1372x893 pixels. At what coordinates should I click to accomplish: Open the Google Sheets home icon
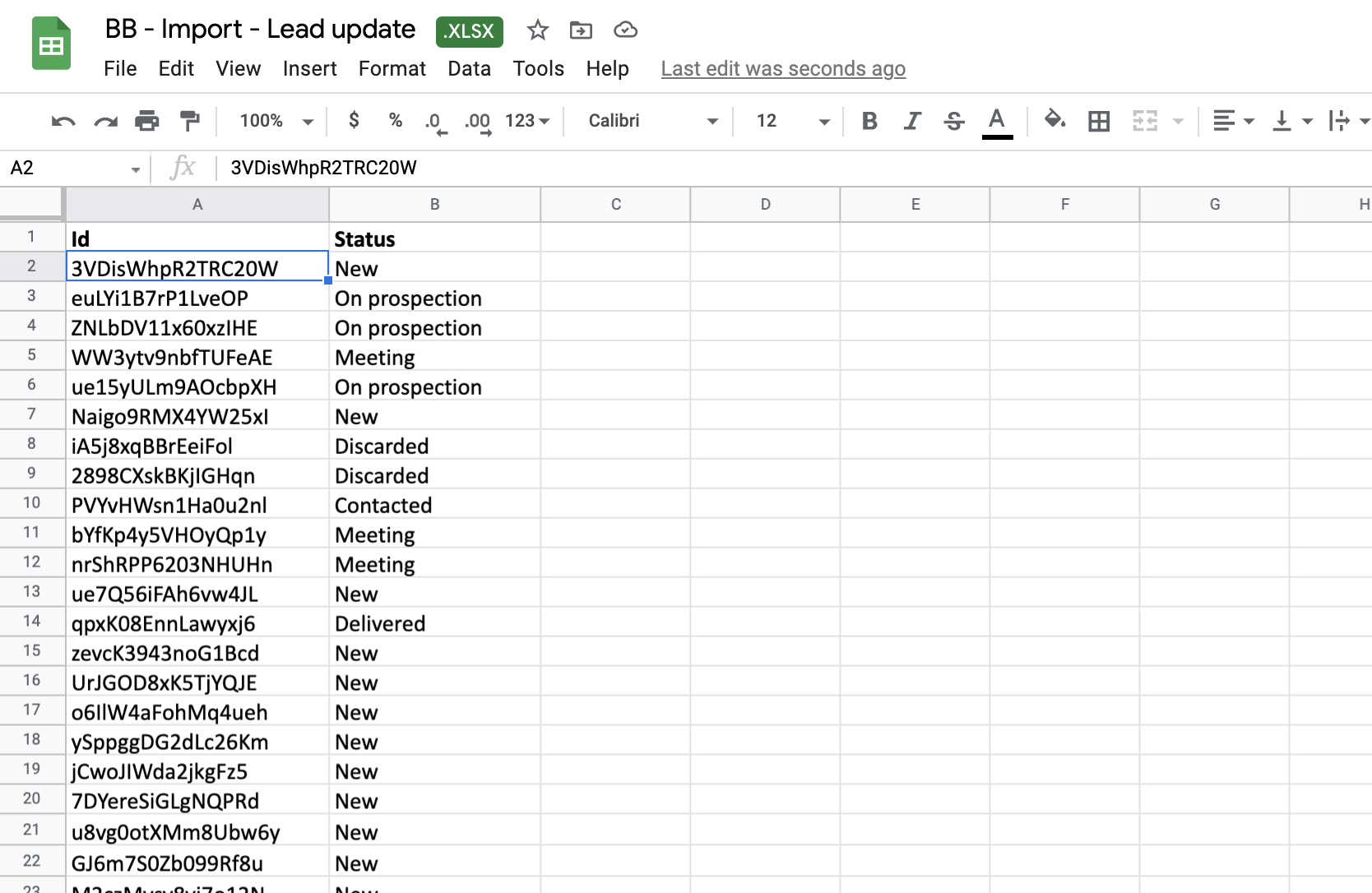[51, 44]
